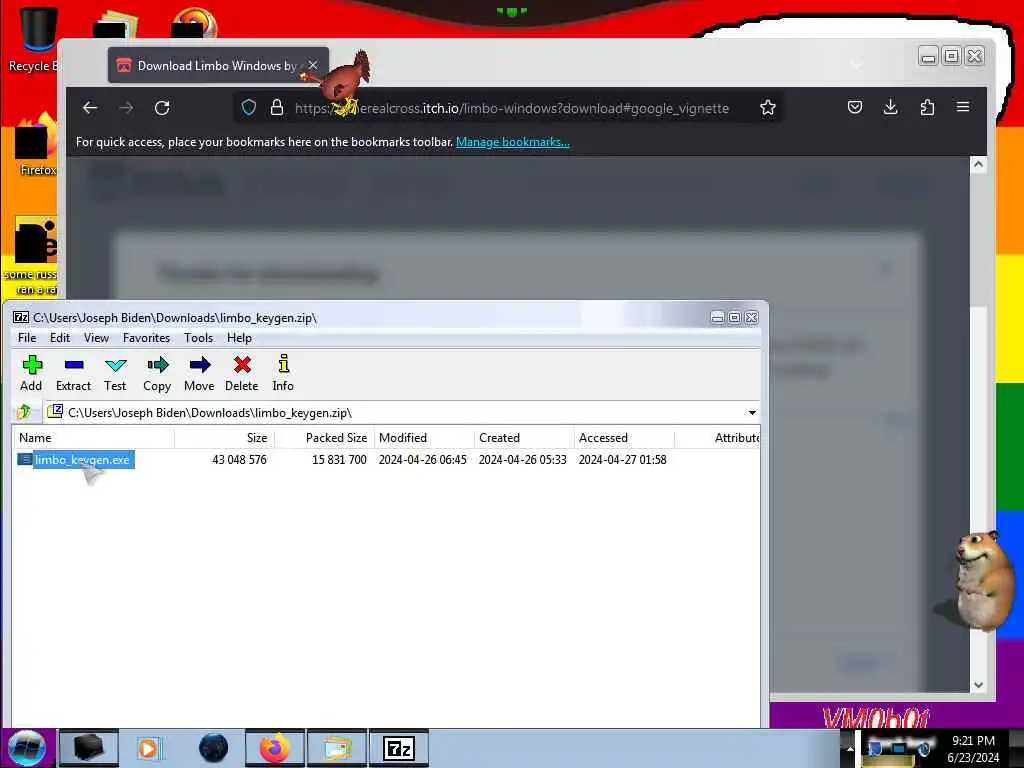
Task: Open the Firefox desktop shortcut
Action: coord(34,145)
